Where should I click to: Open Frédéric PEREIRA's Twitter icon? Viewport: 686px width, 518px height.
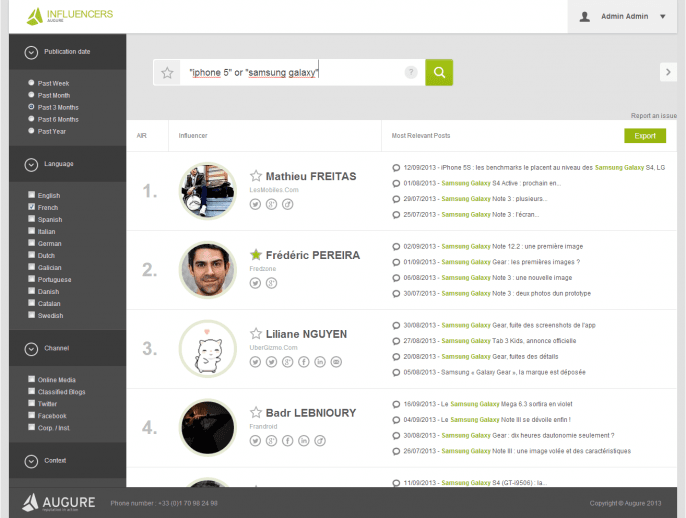[256, 283]
